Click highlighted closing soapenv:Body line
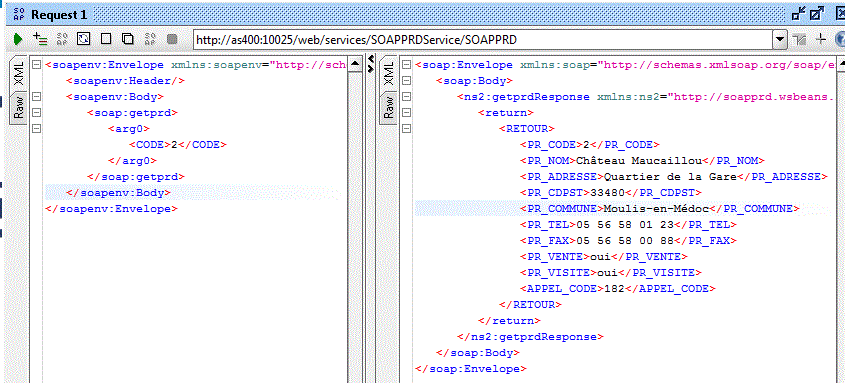The height and width of the screenshot is (383, 845). (x=119, y=192)
